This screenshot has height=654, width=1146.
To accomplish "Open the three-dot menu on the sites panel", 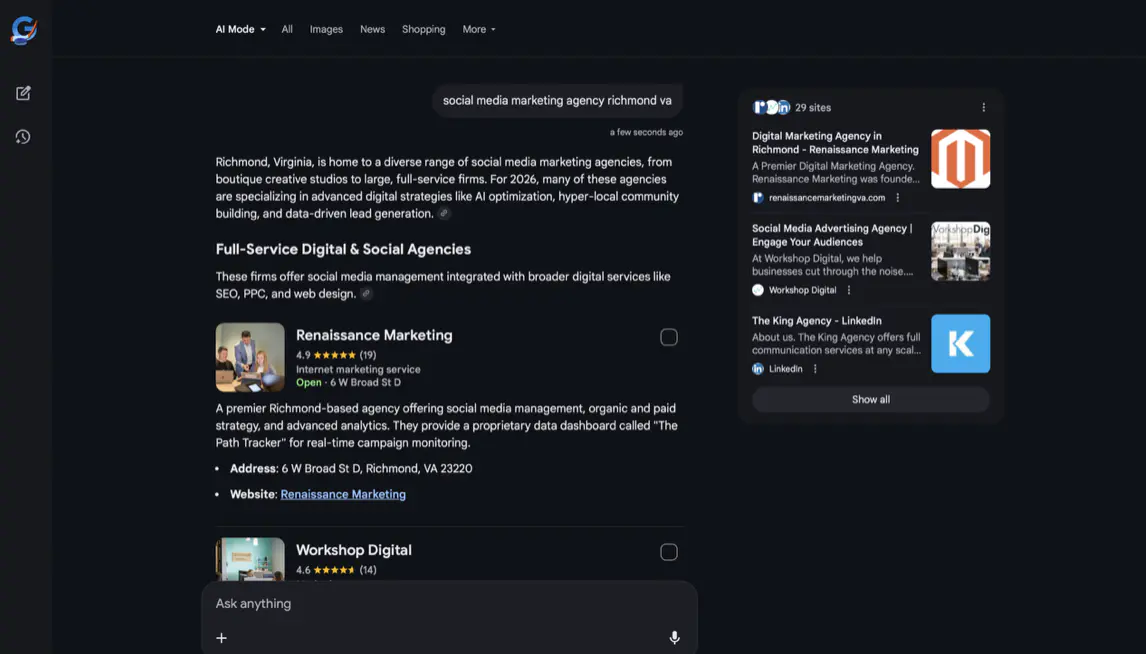I will click(x=983, y=106).
